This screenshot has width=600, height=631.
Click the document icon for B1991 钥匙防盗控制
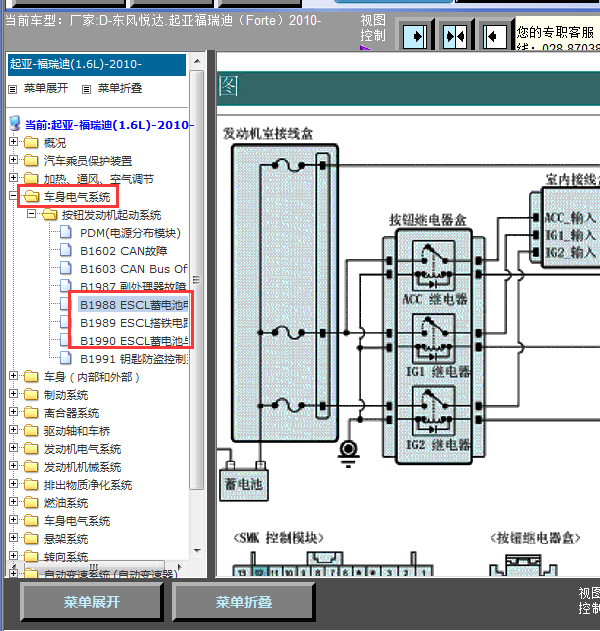(66, 358)
